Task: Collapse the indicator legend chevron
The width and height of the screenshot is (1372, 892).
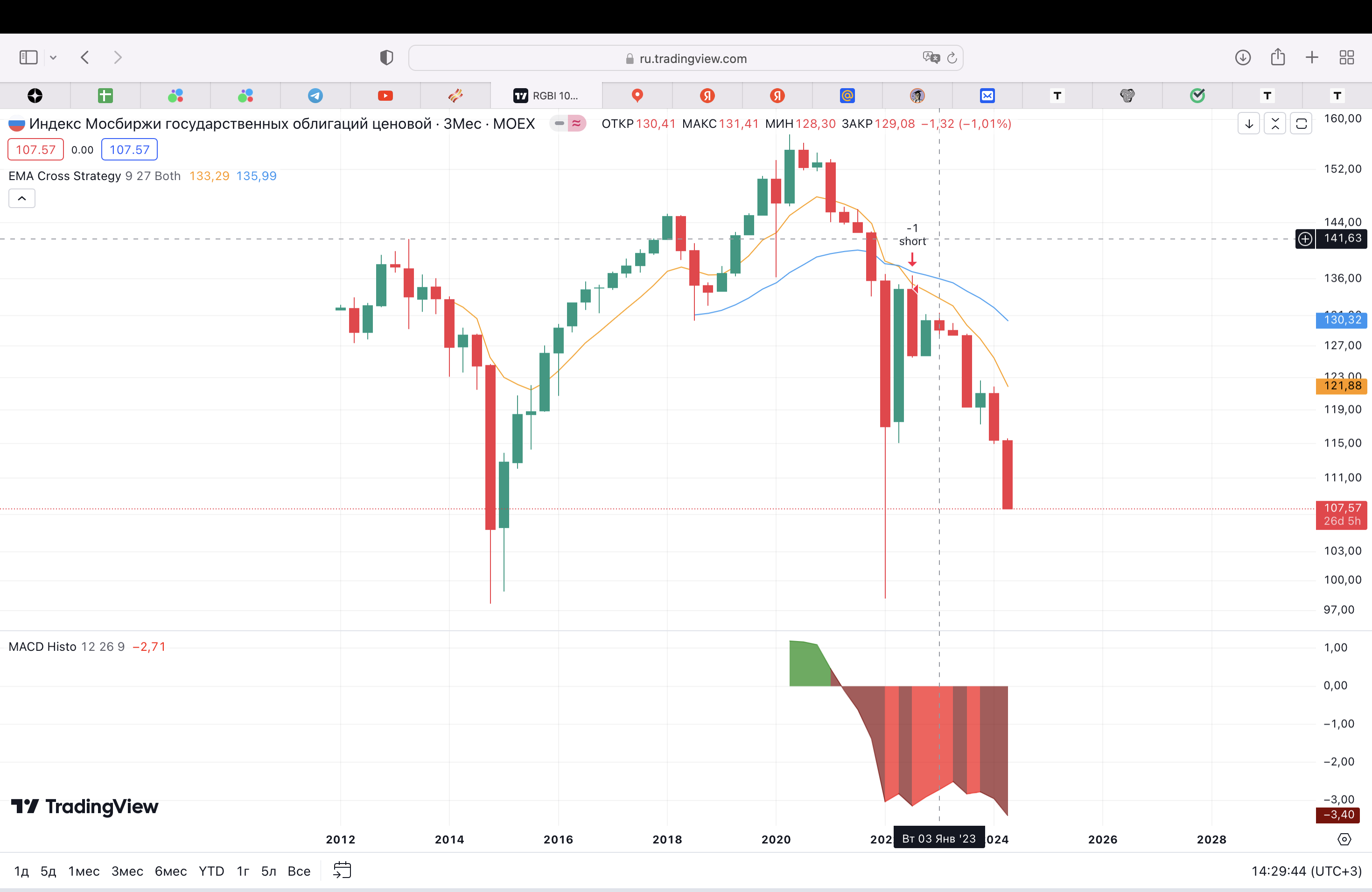Action: coord(22,198)
